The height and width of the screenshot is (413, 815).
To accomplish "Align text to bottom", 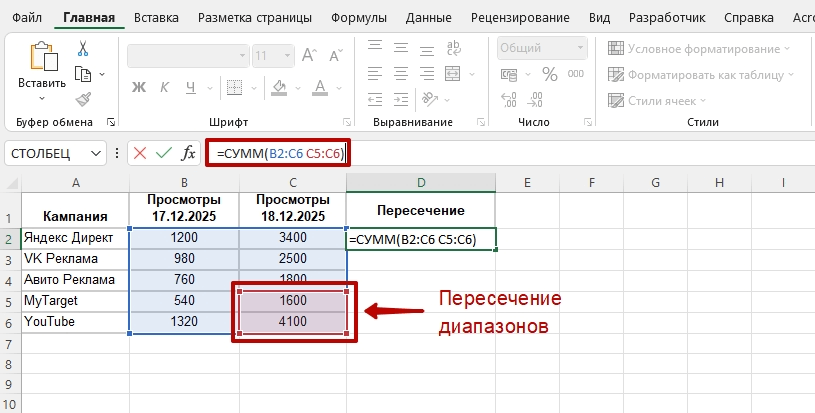I will click(x=427, y=50).
